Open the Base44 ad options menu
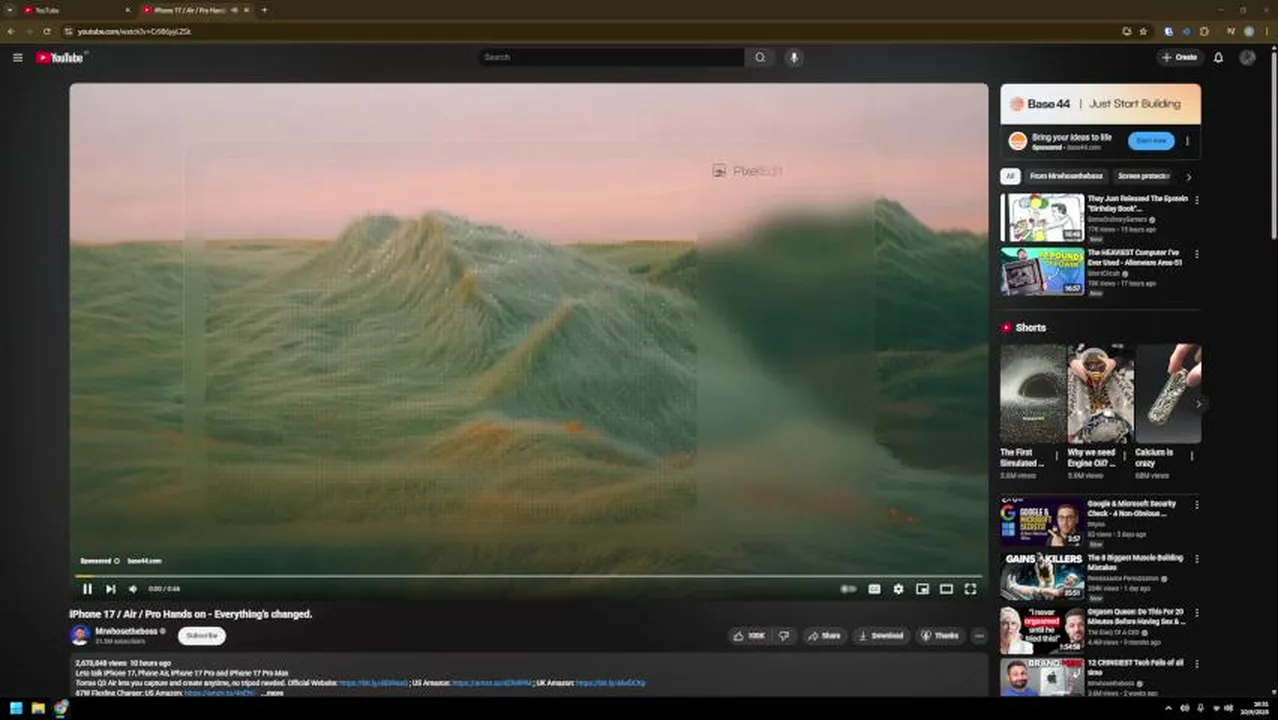 coord(1188,141)
